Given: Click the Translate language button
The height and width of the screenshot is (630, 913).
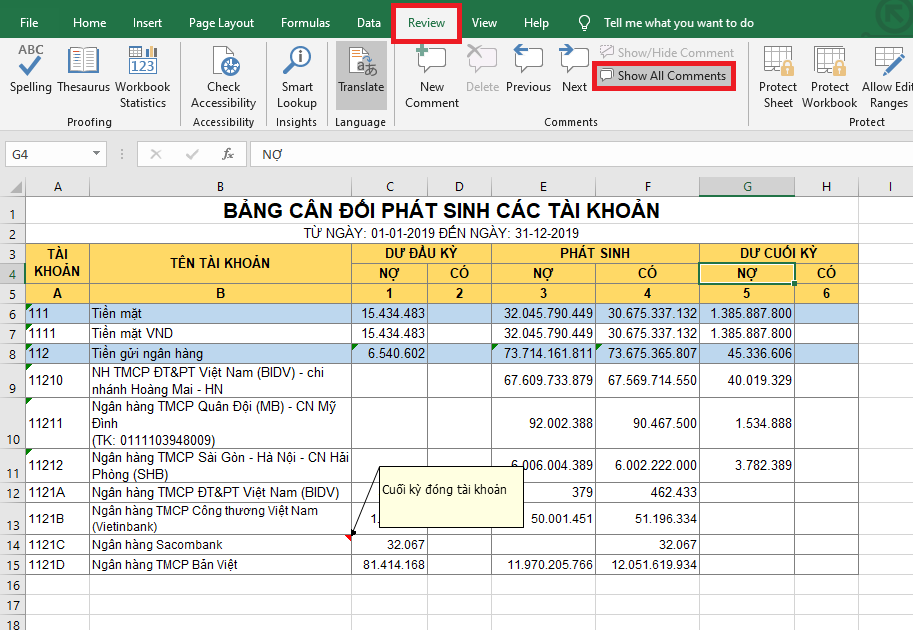Looking at the screenshot, I should [361, 70].
